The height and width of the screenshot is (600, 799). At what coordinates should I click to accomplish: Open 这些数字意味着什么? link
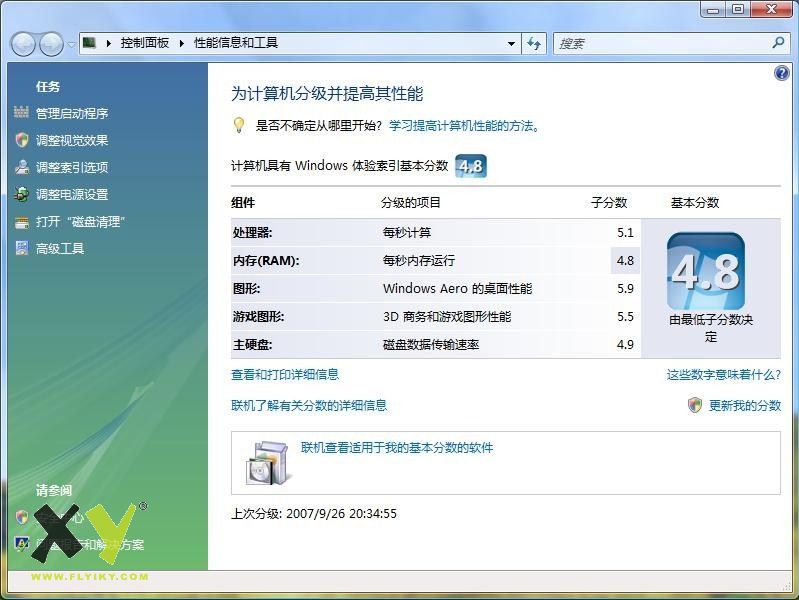724,375
